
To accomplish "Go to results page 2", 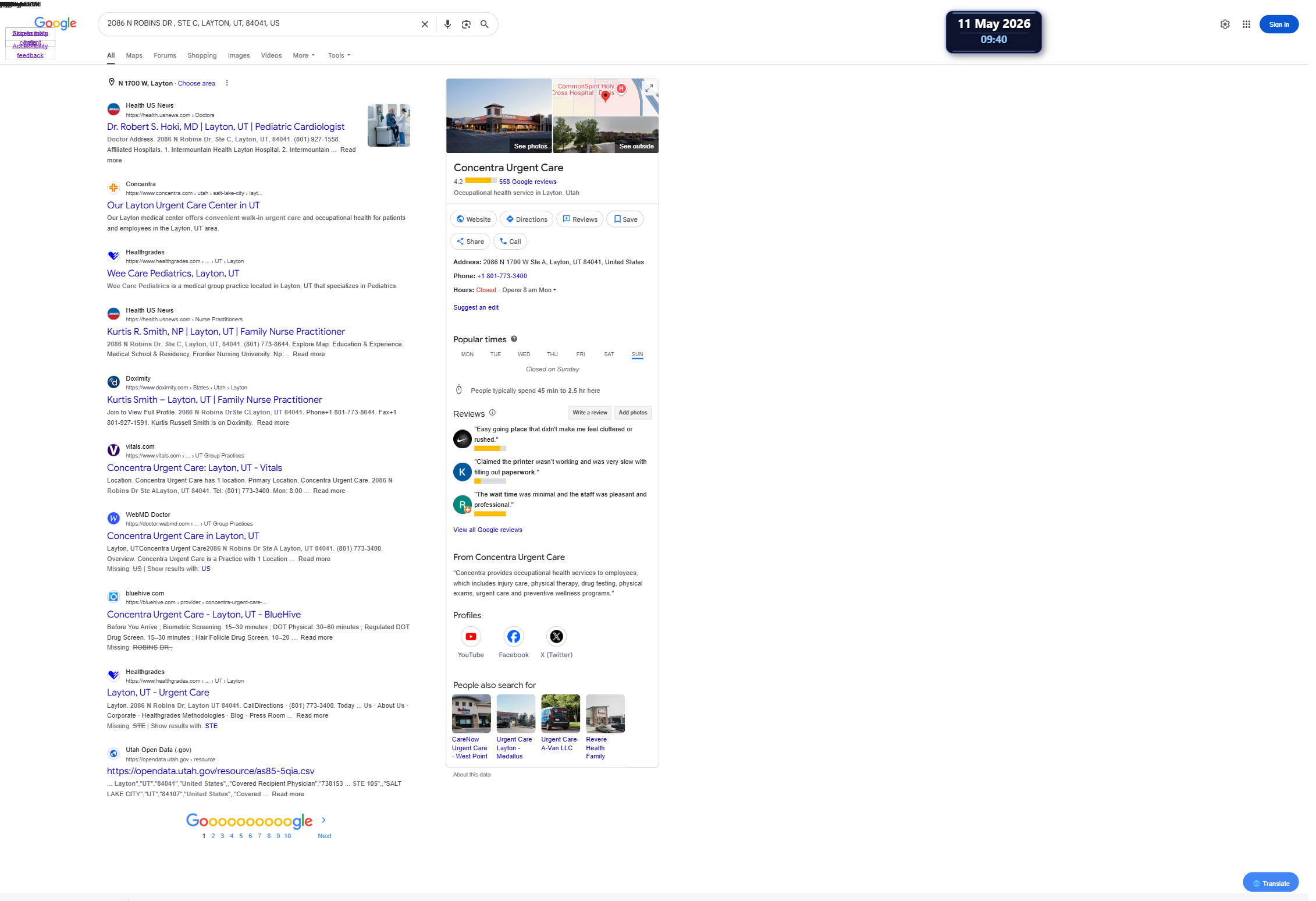I will click(213, 836).
